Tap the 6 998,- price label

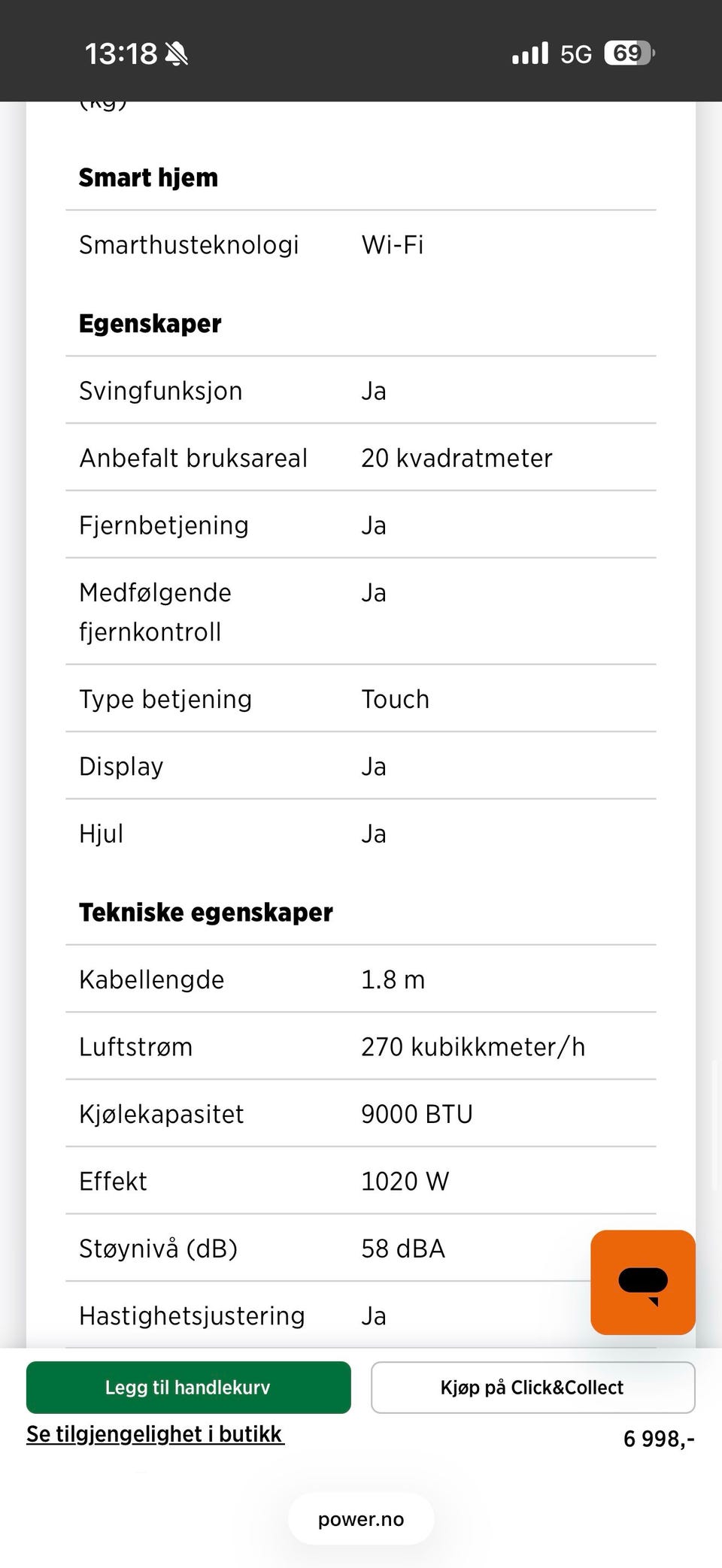659,1439
